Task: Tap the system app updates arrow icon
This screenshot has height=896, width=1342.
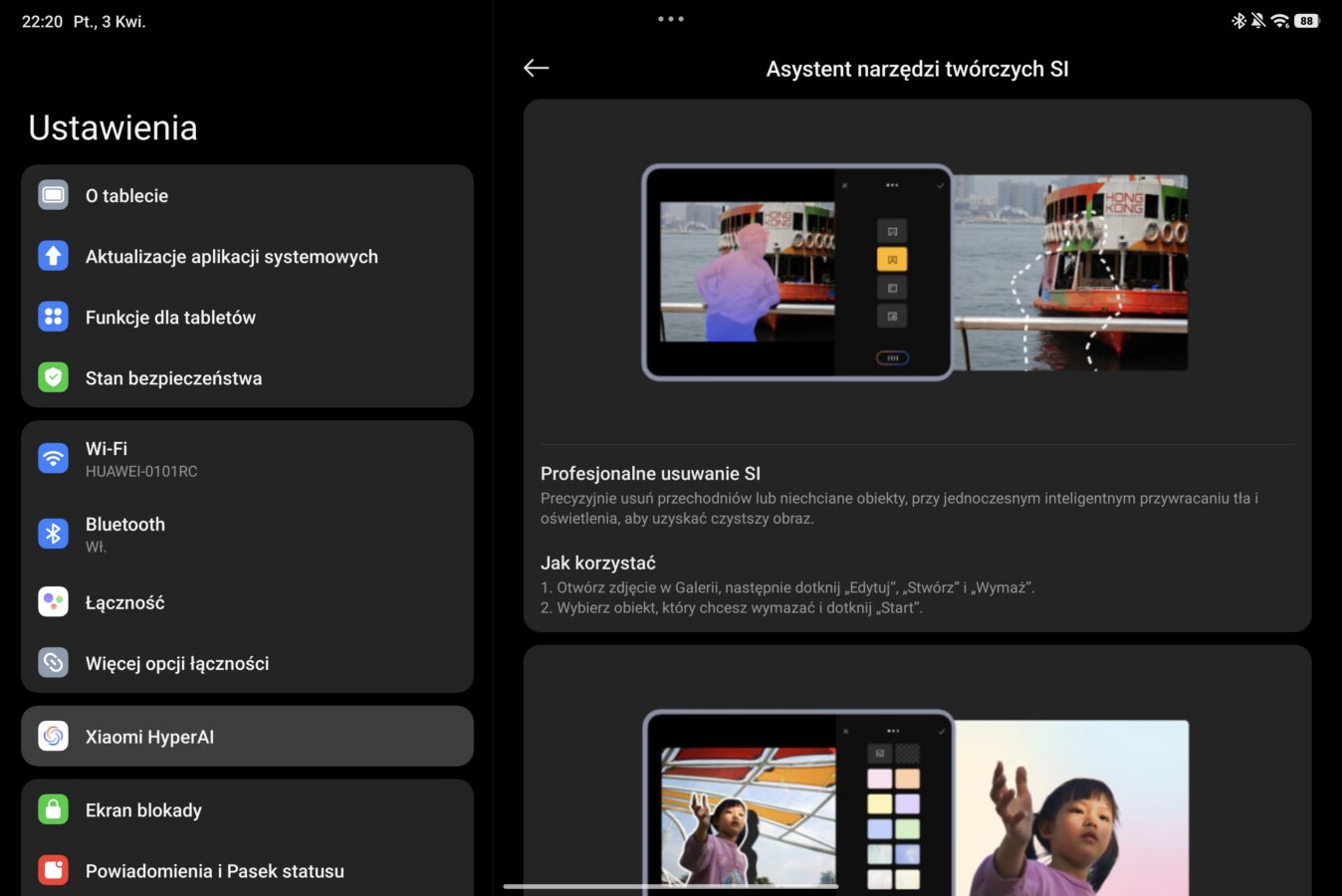Action: 54,256
